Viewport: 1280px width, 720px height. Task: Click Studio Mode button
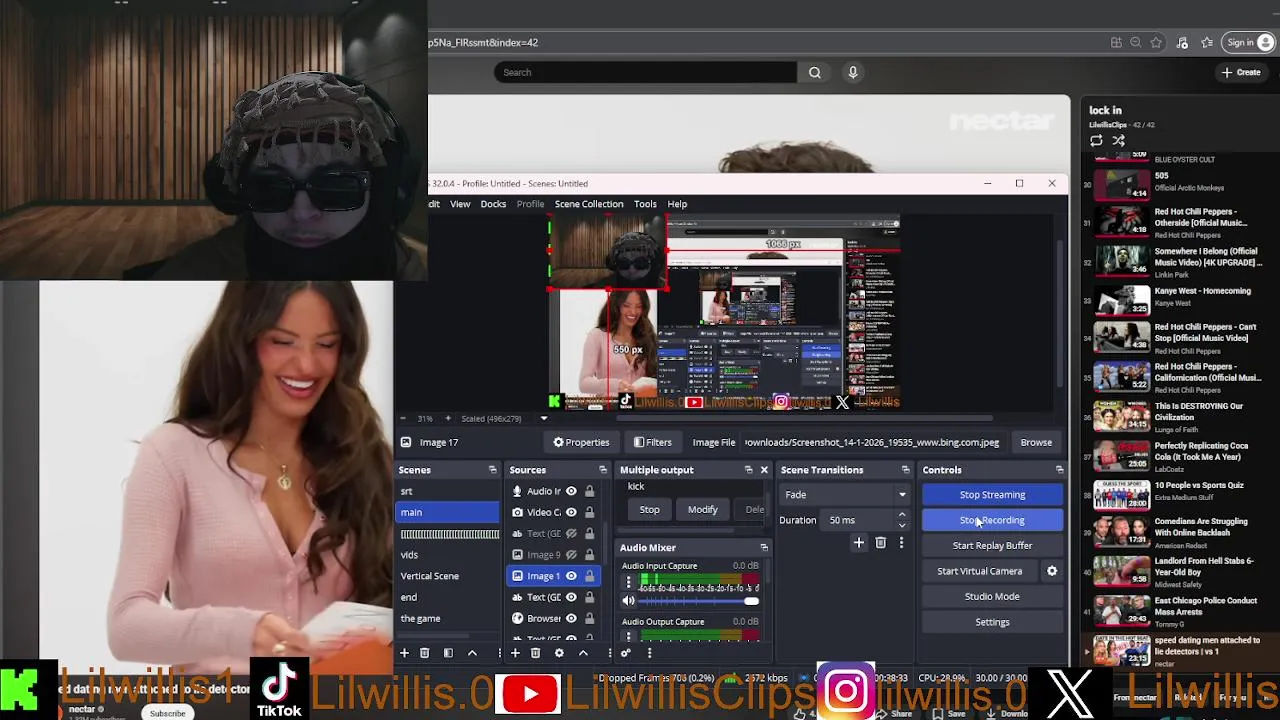coord(992,596)
